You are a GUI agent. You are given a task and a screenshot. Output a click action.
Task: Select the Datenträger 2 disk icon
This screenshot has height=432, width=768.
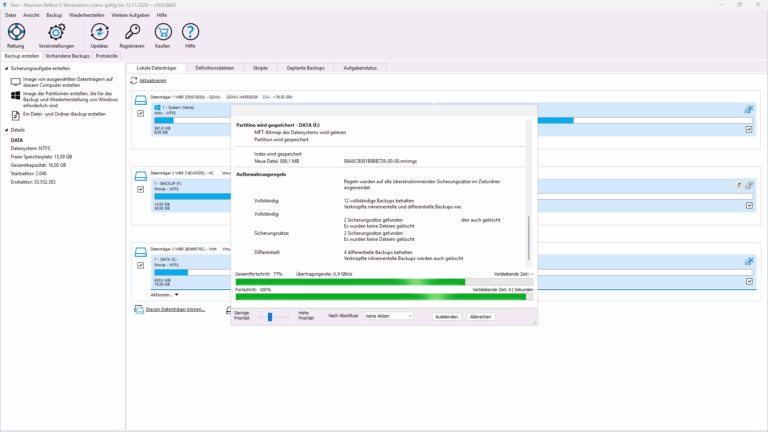click(141, 176)
